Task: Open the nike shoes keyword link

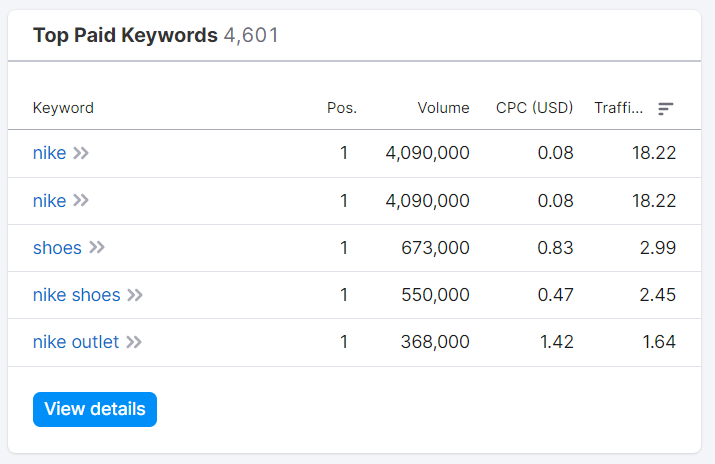Action: pyautogui.click(x=76, y=295)
